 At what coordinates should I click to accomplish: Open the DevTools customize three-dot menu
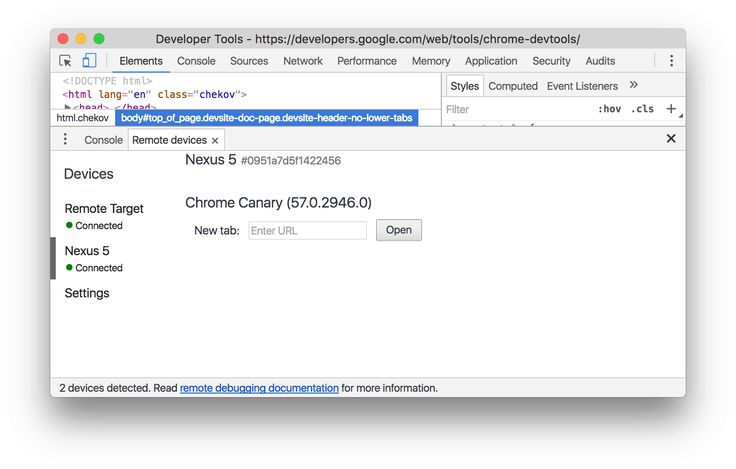point(671,61)
